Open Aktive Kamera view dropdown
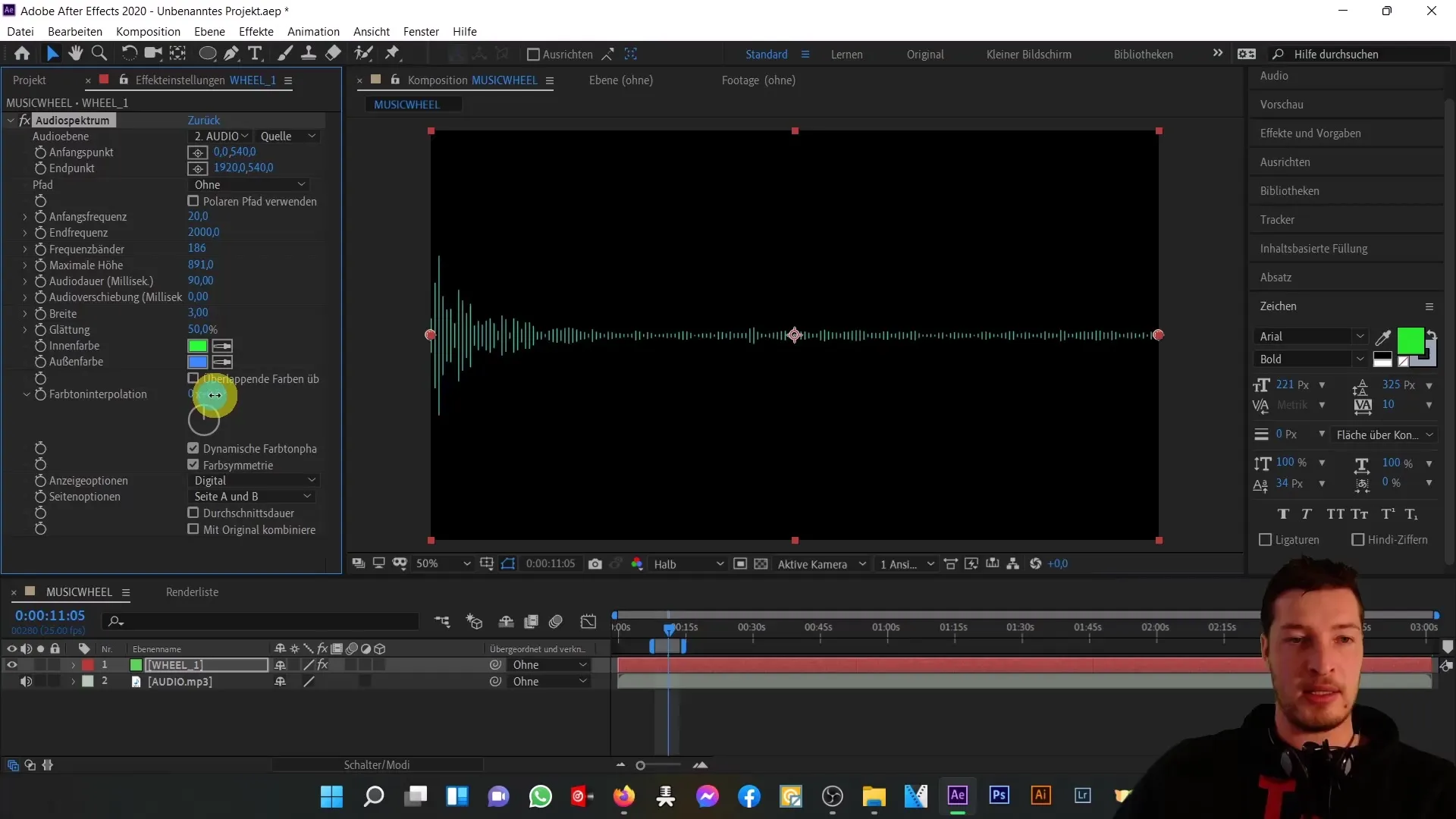The height and width of the screenshot is (819, 1456). 821,564
